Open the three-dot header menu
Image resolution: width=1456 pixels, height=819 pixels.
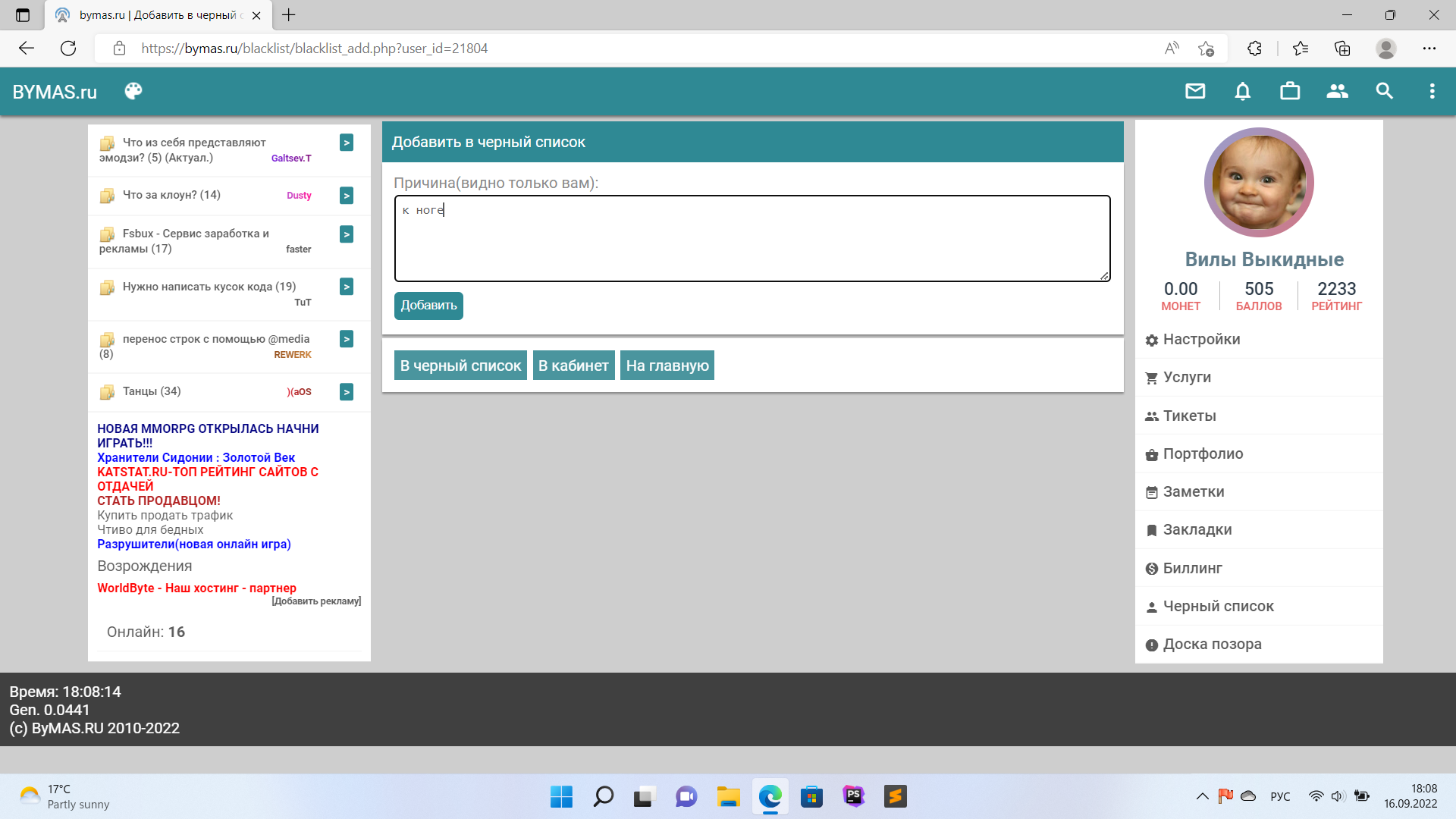pyautogui.click(x=1432, y=92)
